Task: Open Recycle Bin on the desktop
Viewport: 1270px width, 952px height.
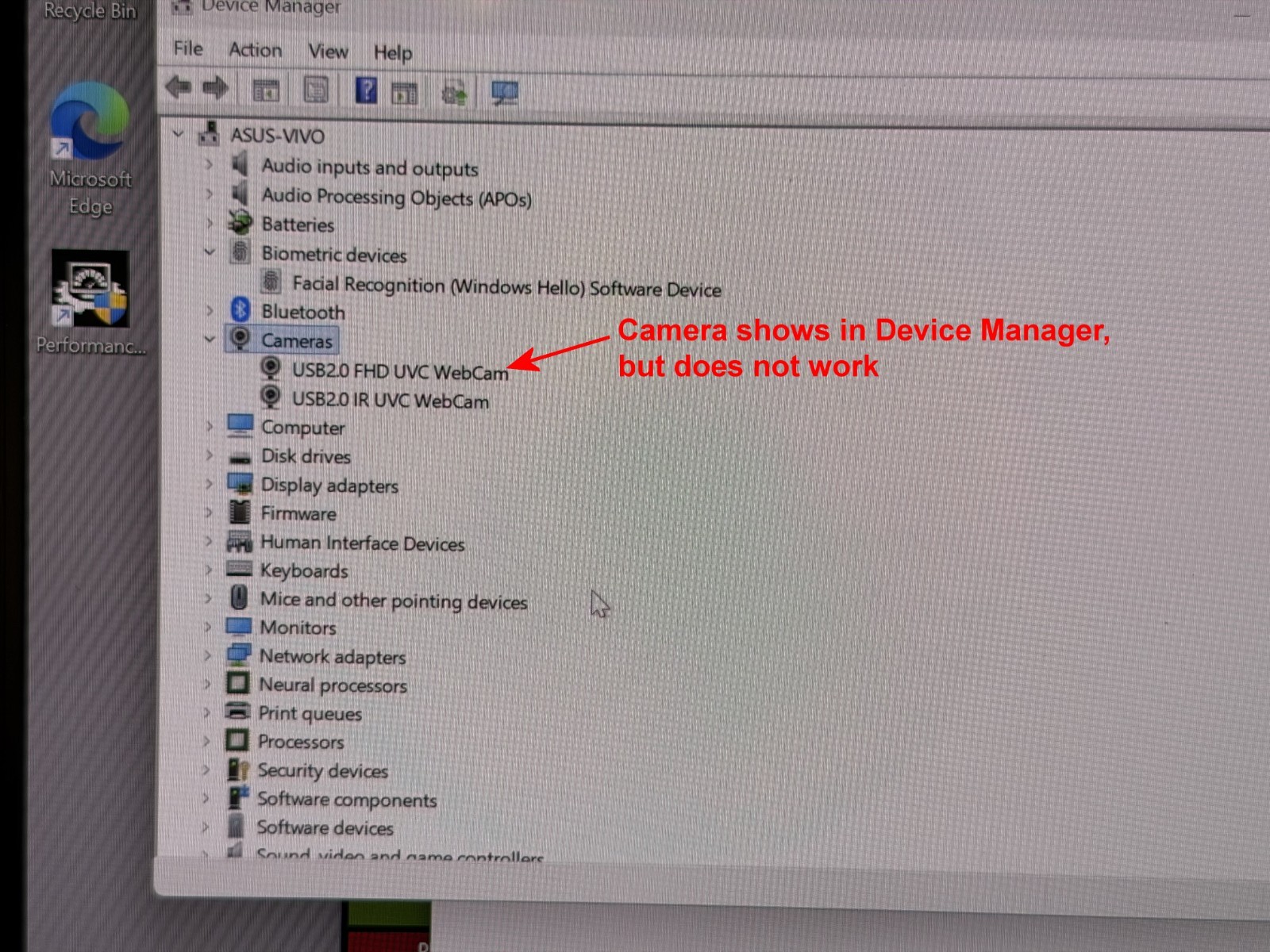Action: (90, 11)
